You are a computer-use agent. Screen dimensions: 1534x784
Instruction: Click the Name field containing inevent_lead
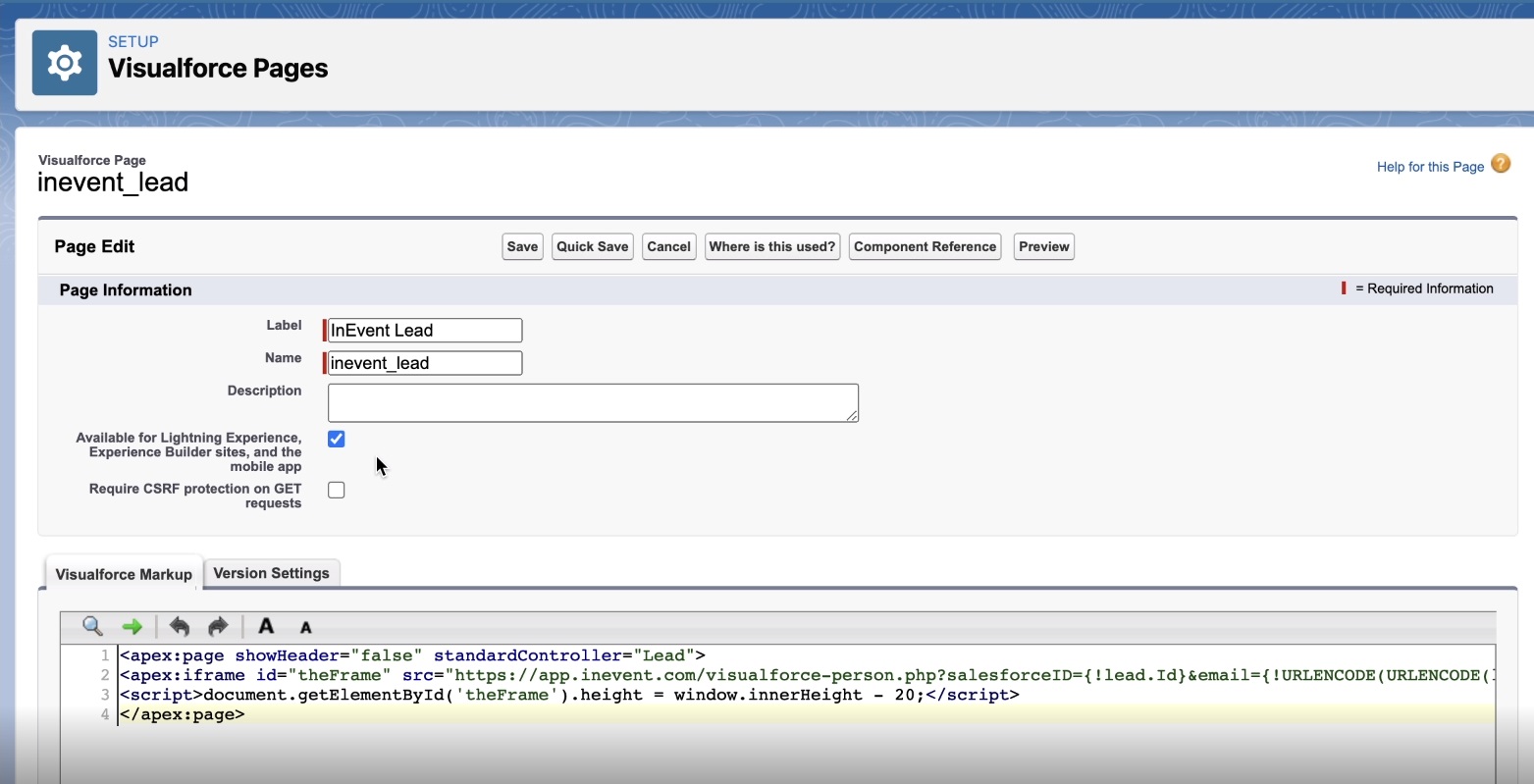tap(424, 363)
